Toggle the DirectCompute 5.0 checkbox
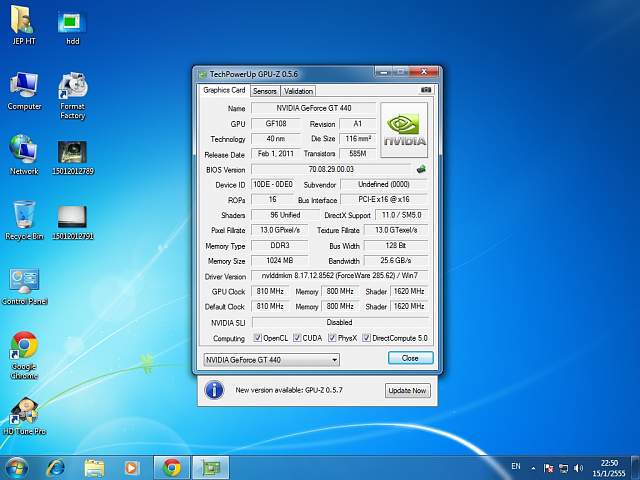Viewport: 640px width, 480px height. pyautogui.click(x=366, y=338)
